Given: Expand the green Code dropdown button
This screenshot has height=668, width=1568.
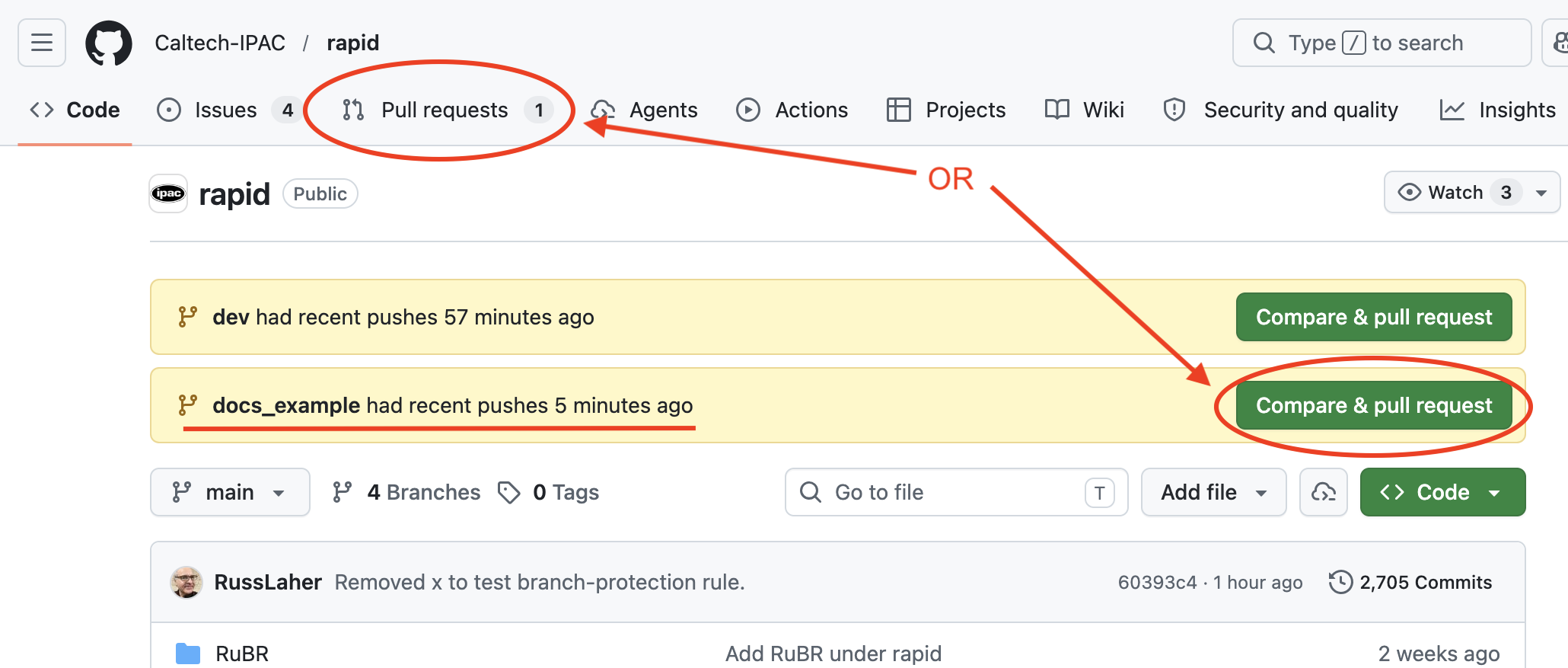Looking at the screenshot, I should tap(1442, 492).
